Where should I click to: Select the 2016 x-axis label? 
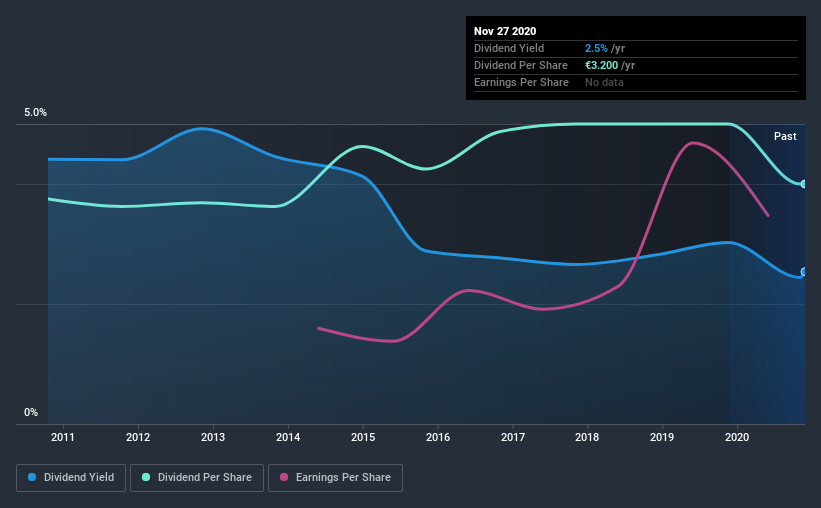click(438, 437)
